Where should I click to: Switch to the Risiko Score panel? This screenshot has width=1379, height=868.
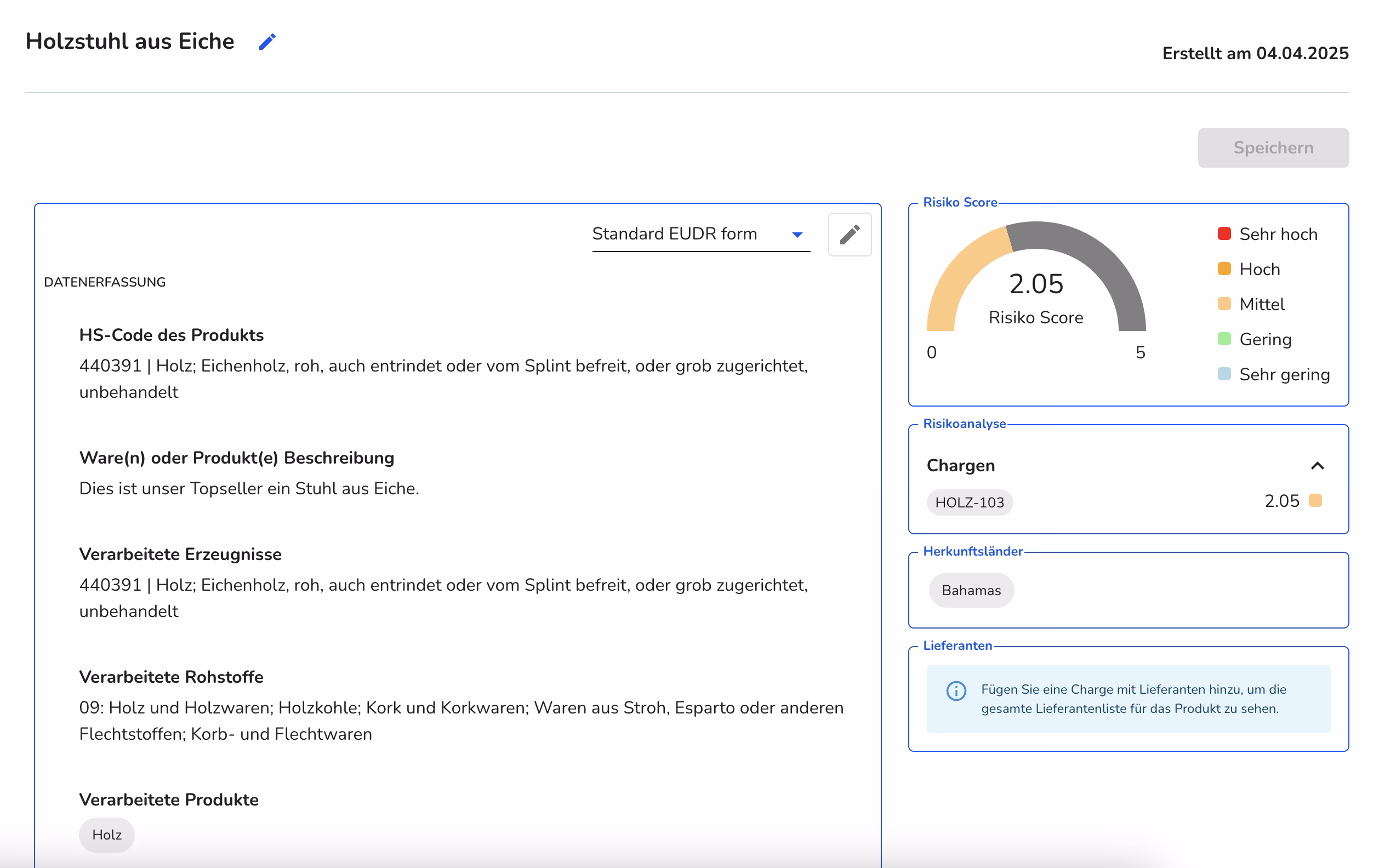[960, 202]
